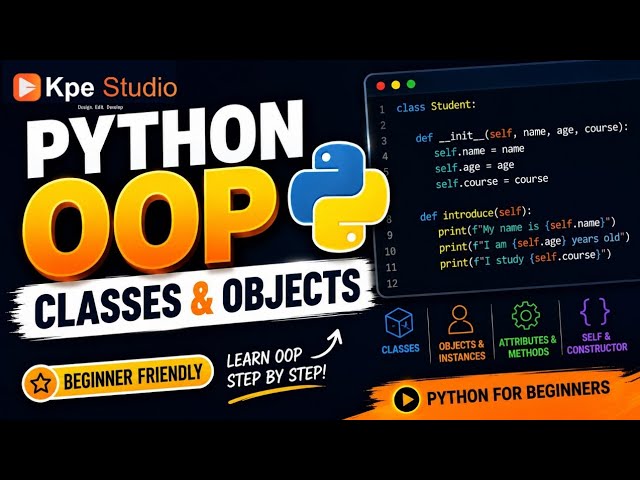640x480 pixels.
Task: Click line number 2 in the code gutter
Action: (383, 125)
